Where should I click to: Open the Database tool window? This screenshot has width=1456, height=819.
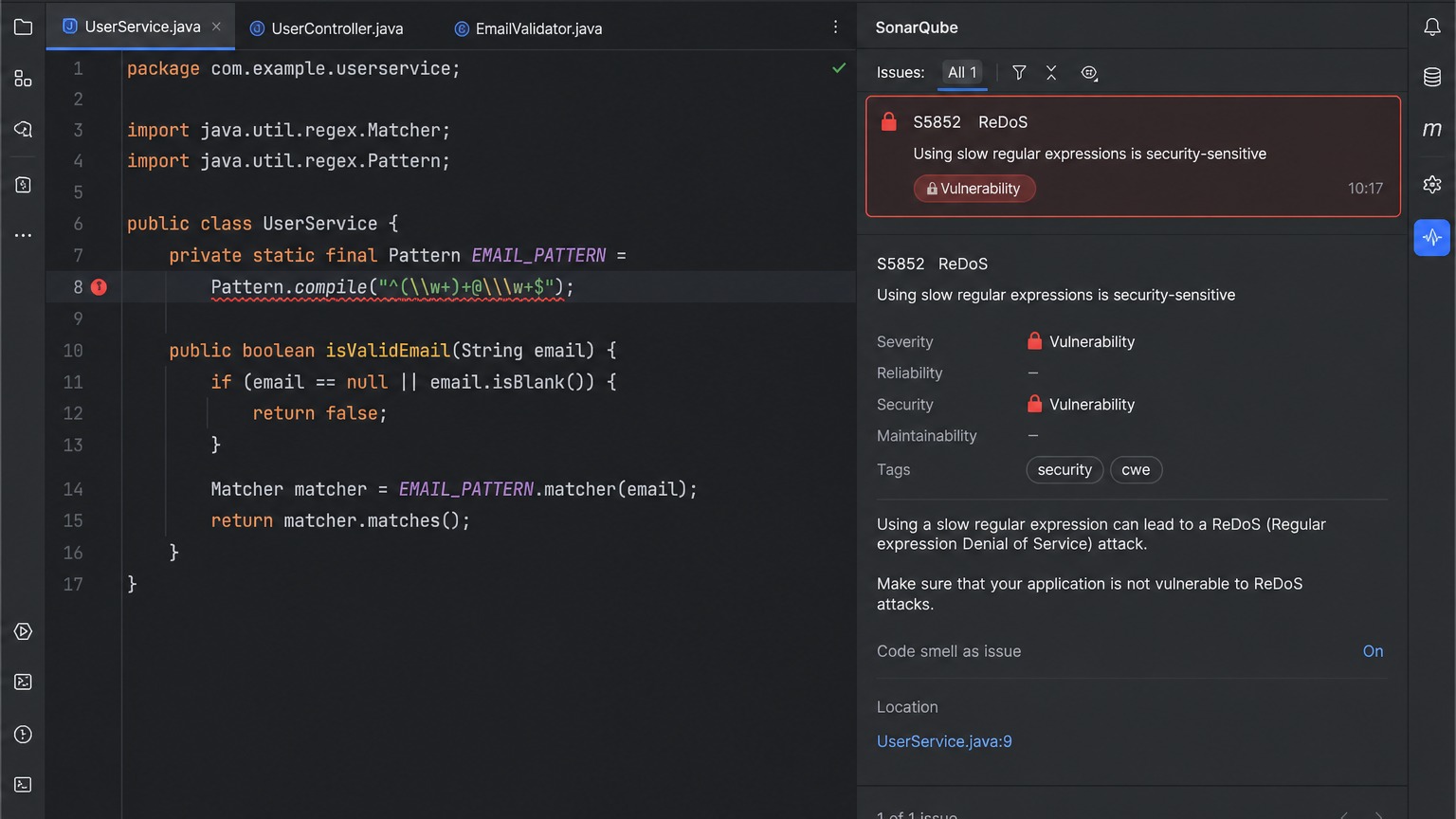1432,78
